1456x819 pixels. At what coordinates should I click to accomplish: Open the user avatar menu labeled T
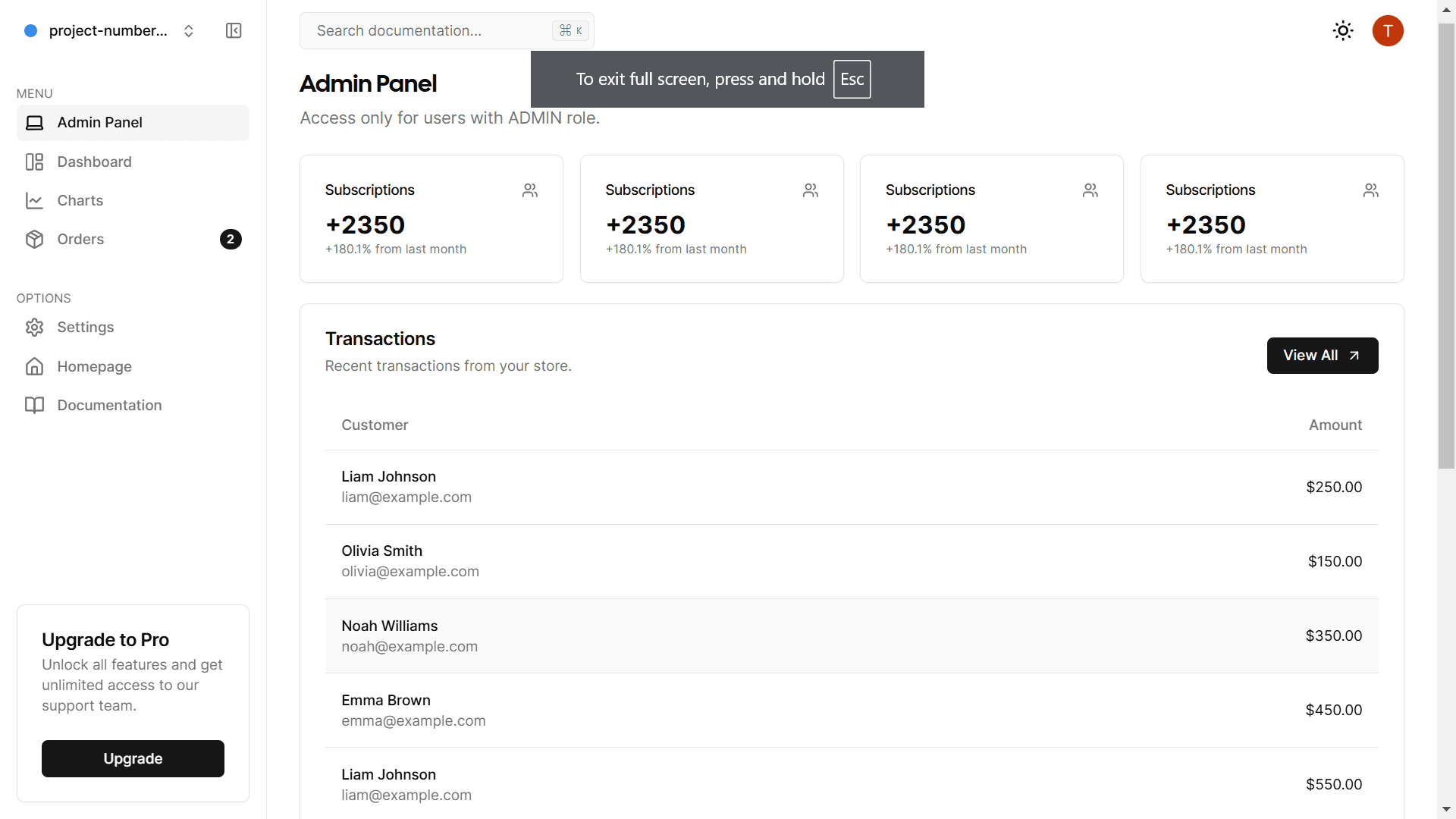coord(1389,31)
